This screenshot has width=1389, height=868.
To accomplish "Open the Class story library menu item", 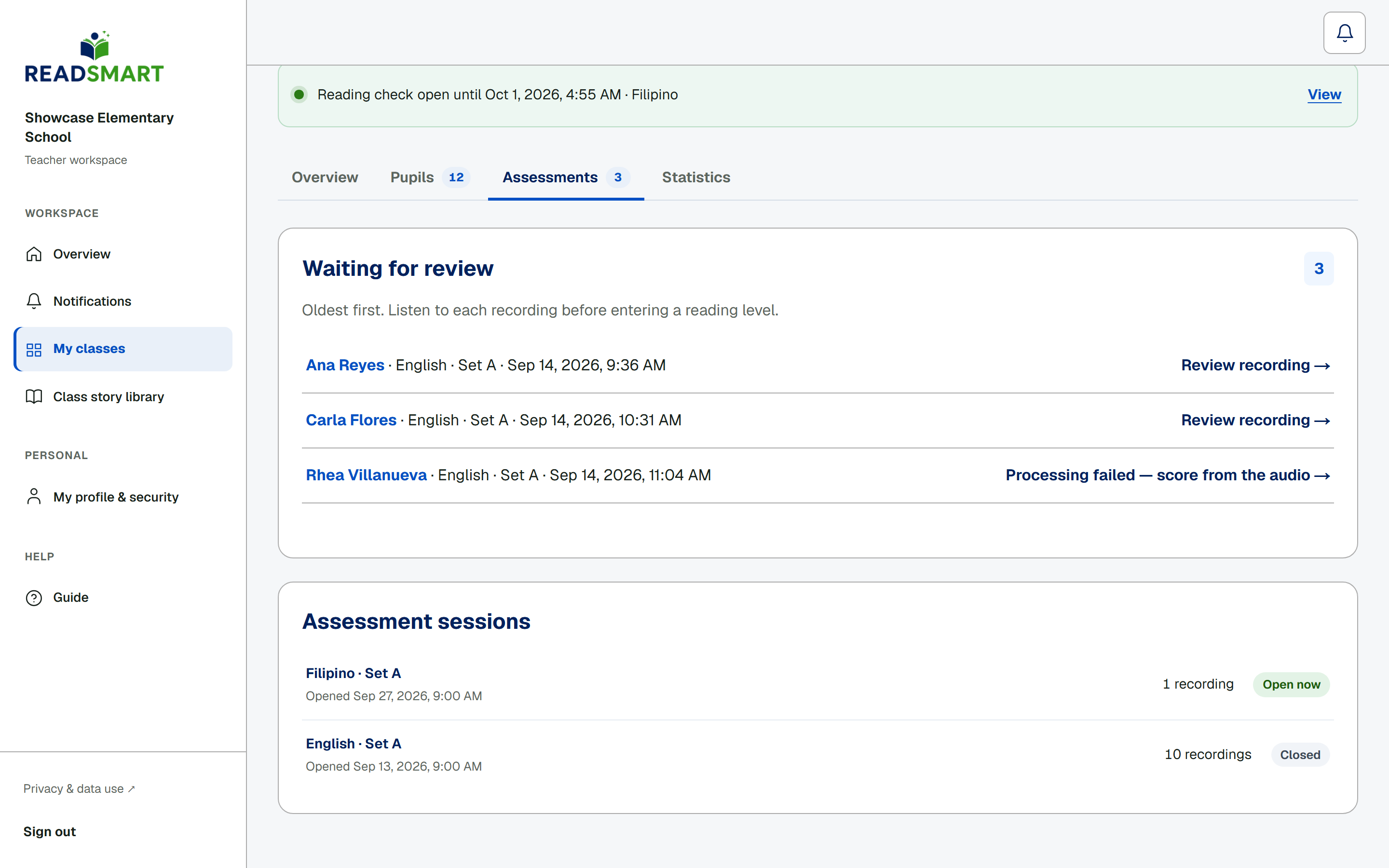I will tap(123, 397).
